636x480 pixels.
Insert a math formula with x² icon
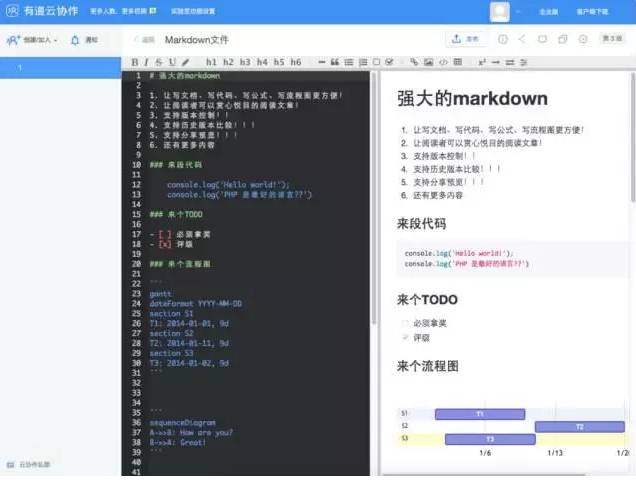[x=482, y=62]
